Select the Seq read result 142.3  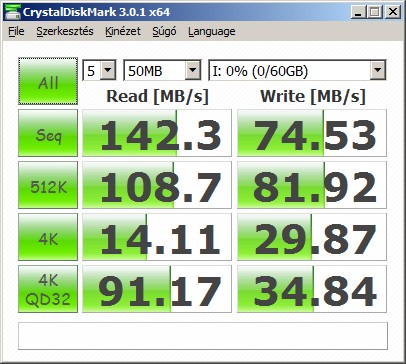[157, 133]
